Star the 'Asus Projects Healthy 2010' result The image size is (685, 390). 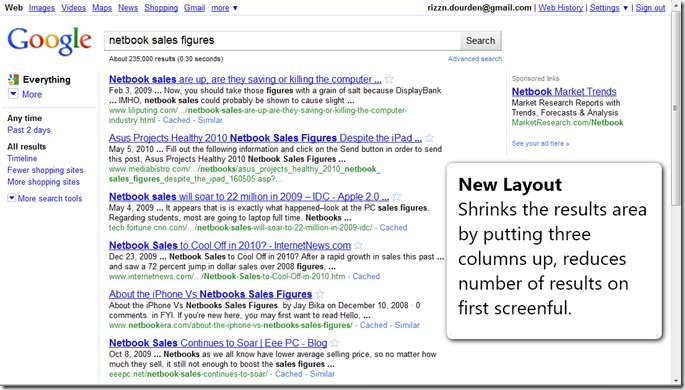[429, 138]
